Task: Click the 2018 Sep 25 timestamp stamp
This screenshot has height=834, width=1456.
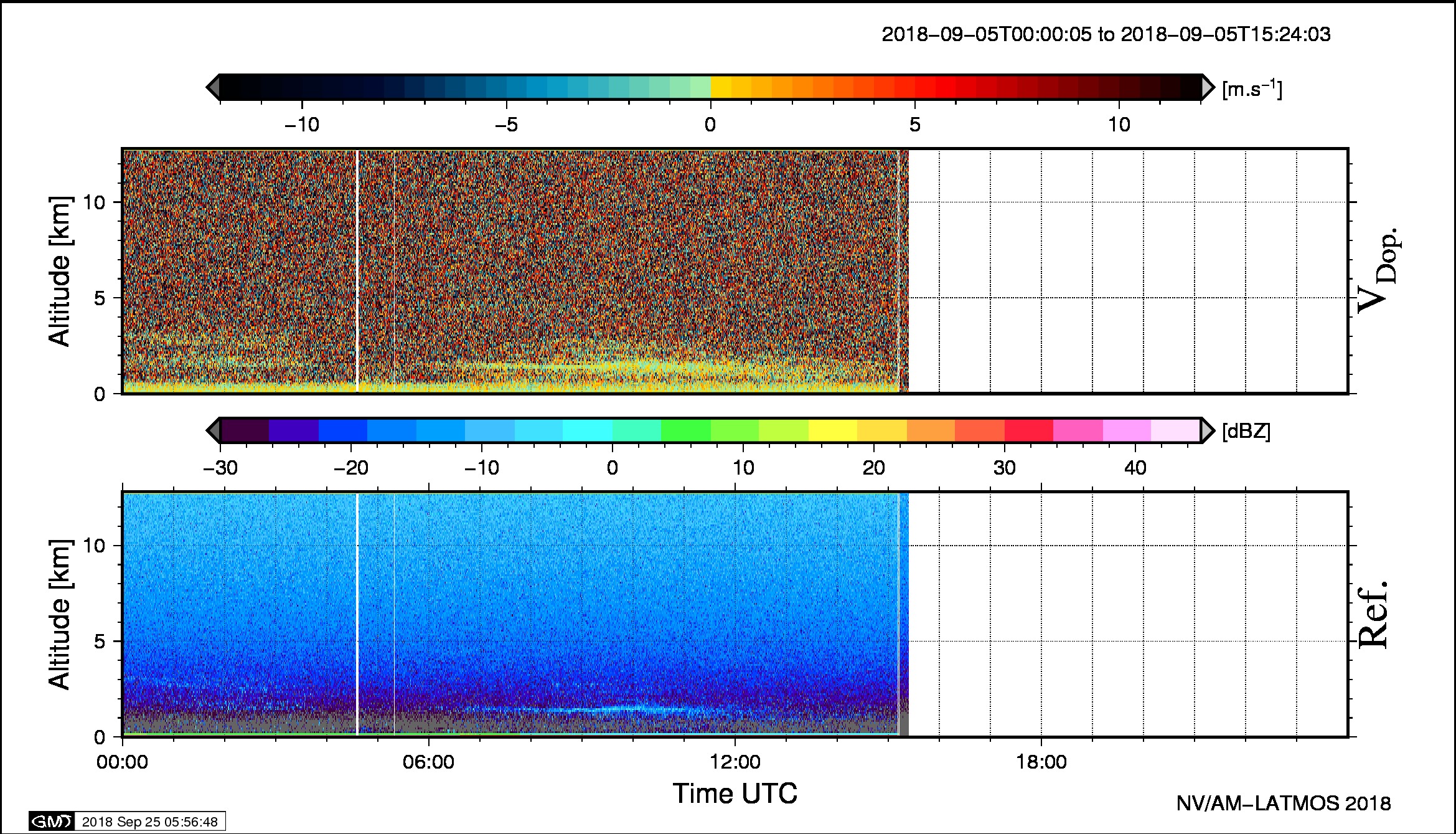Action: click(149, 822)
